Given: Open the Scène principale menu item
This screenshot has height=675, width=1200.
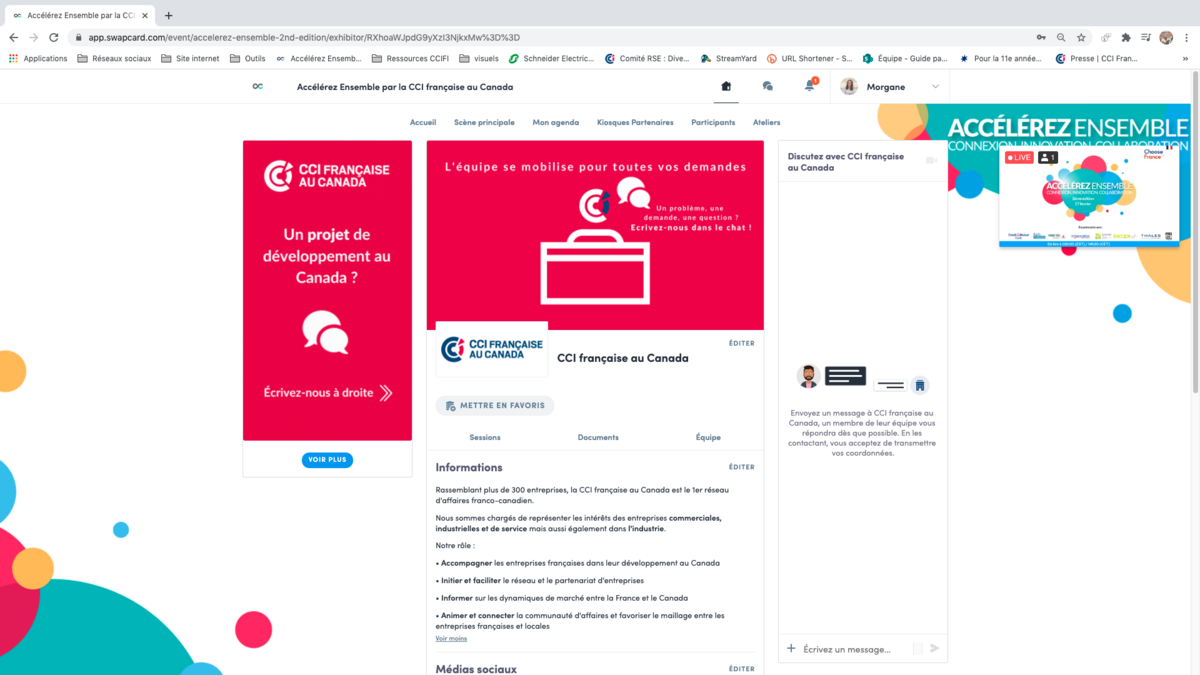Looking at the screenshot, I should (x=484, y=122).
